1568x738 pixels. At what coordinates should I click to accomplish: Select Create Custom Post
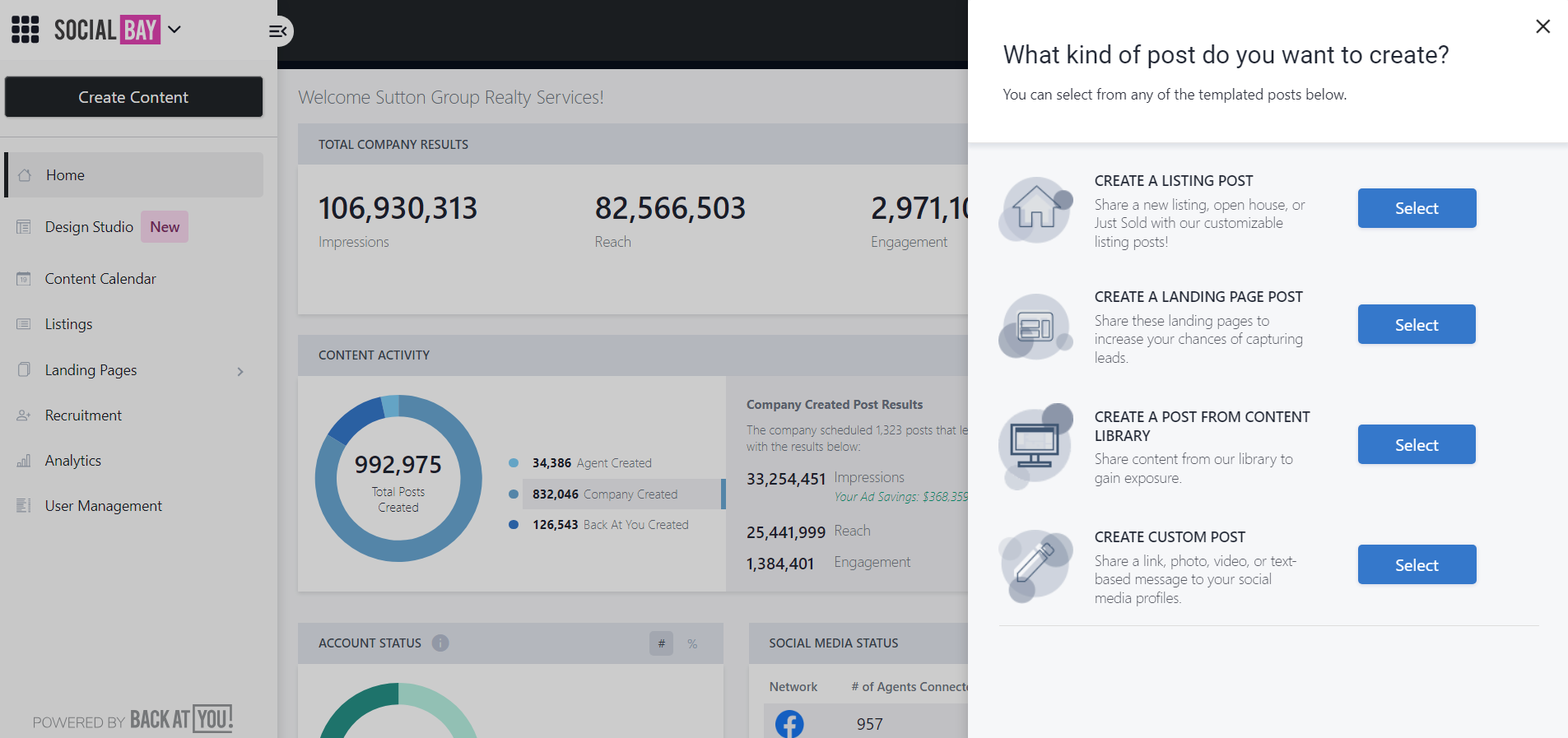(1417, 565)
